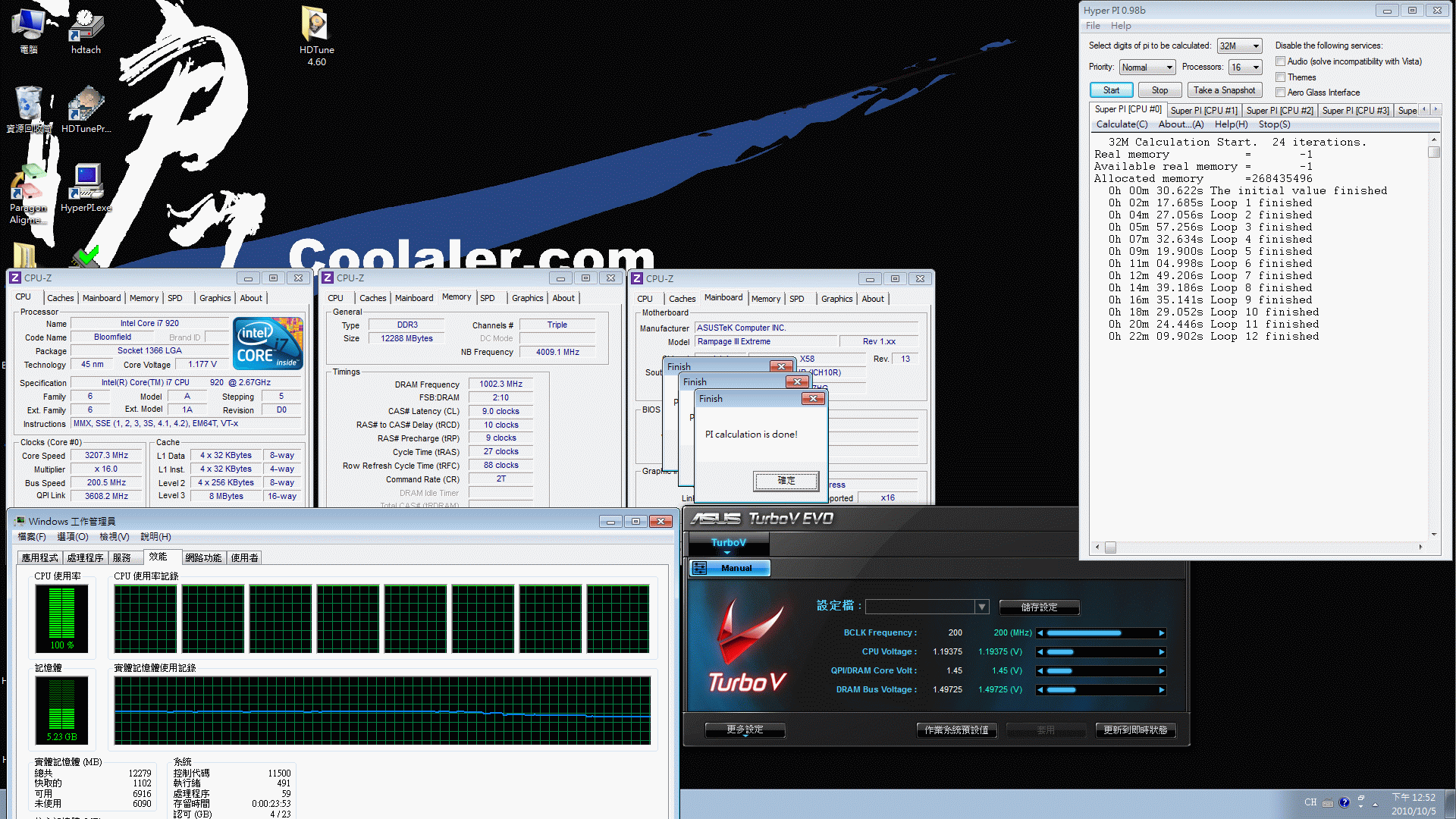The height and width of the screenshot is (819, 1456).
Task: Open Graphics tab in Mainboard CPU-Z window
Action: (836, 299)
